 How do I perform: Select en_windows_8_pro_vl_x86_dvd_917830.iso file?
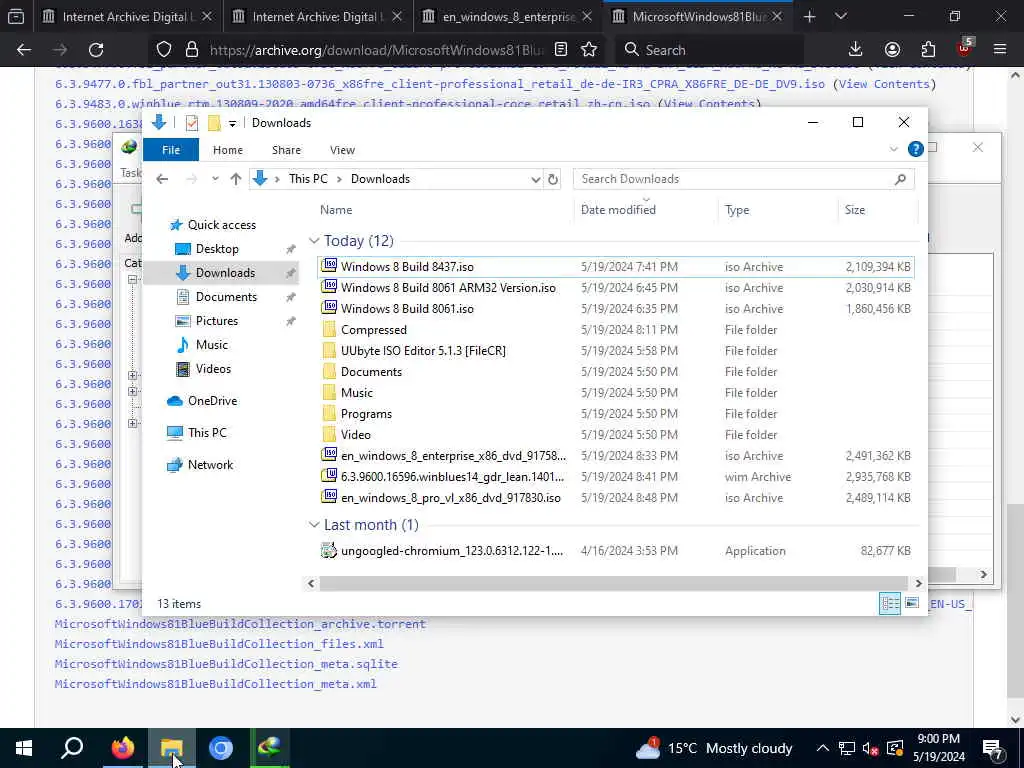pos(615,498)
